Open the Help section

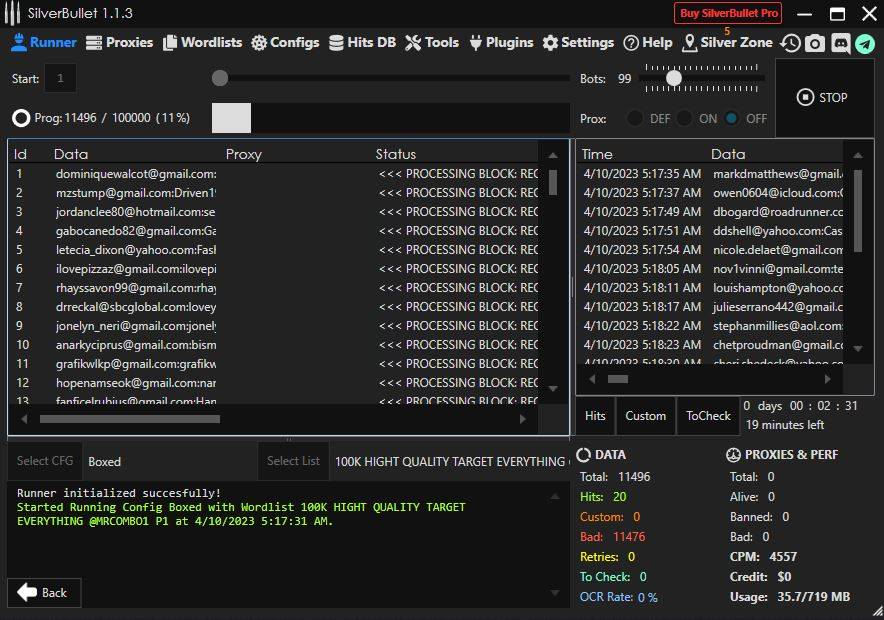point(647,42)
